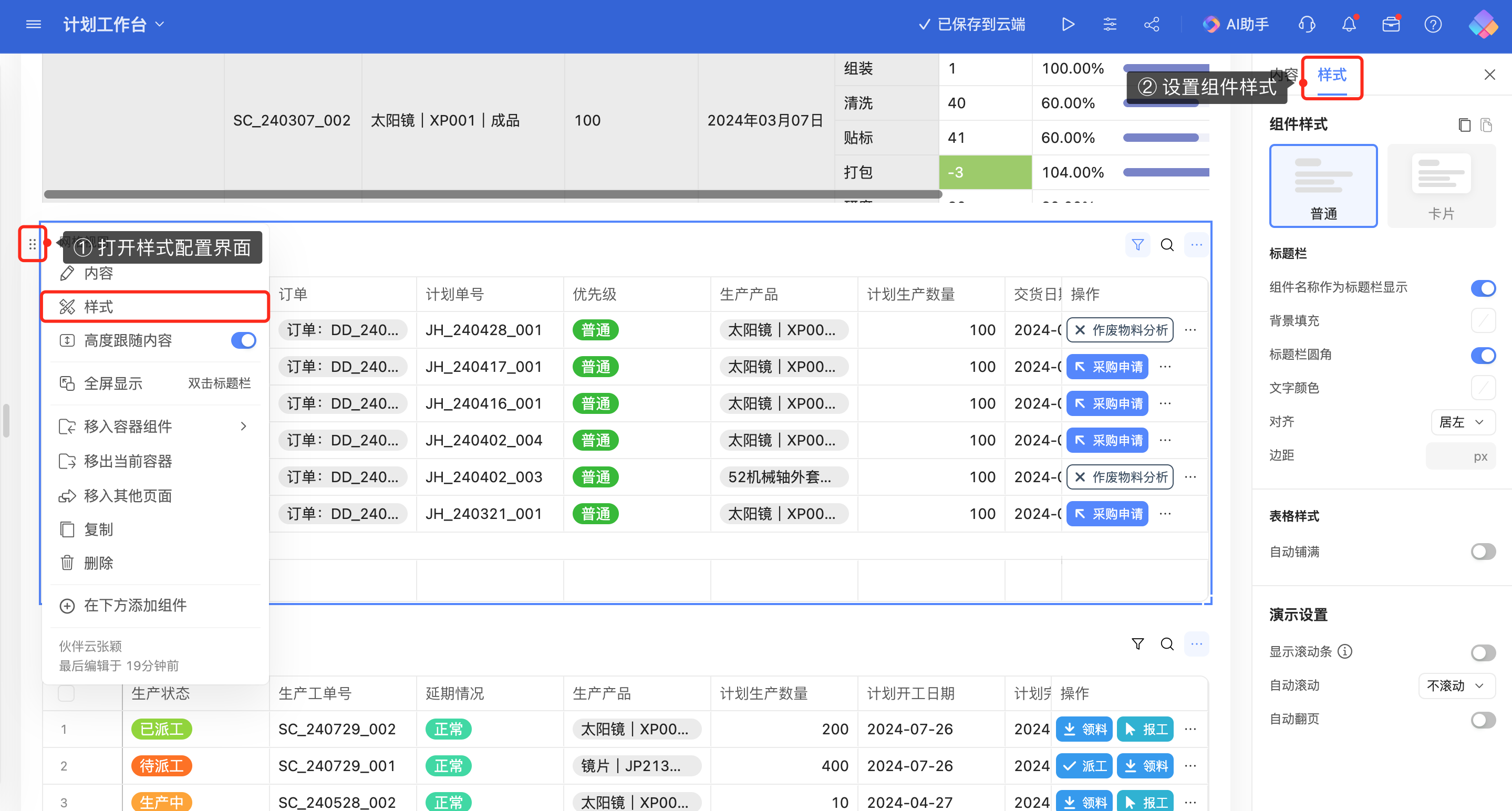Show info tooltip beside 显示滚动条

1345,651
